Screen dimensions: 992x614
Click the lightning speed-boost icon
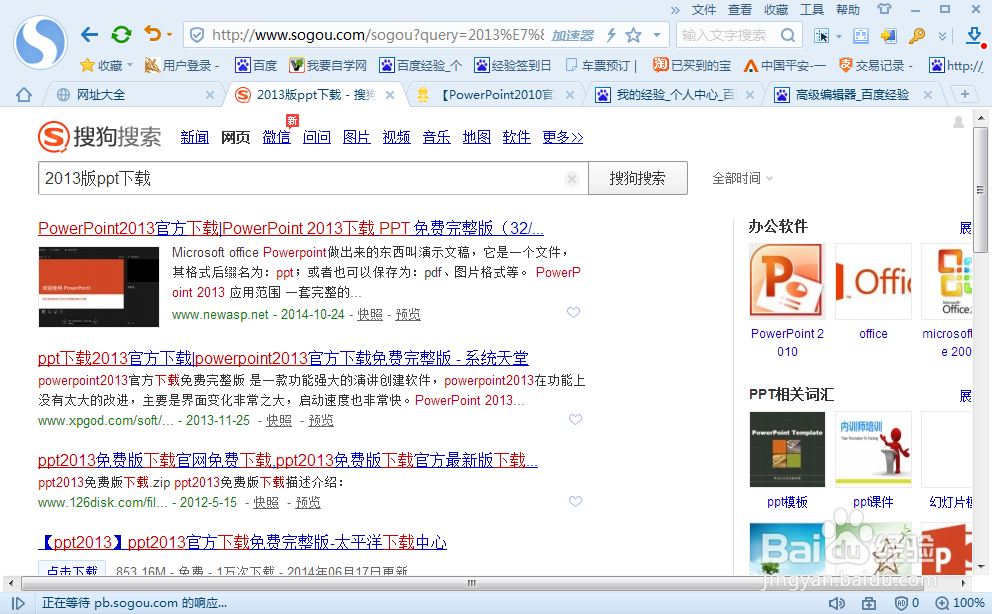[611, 35]
